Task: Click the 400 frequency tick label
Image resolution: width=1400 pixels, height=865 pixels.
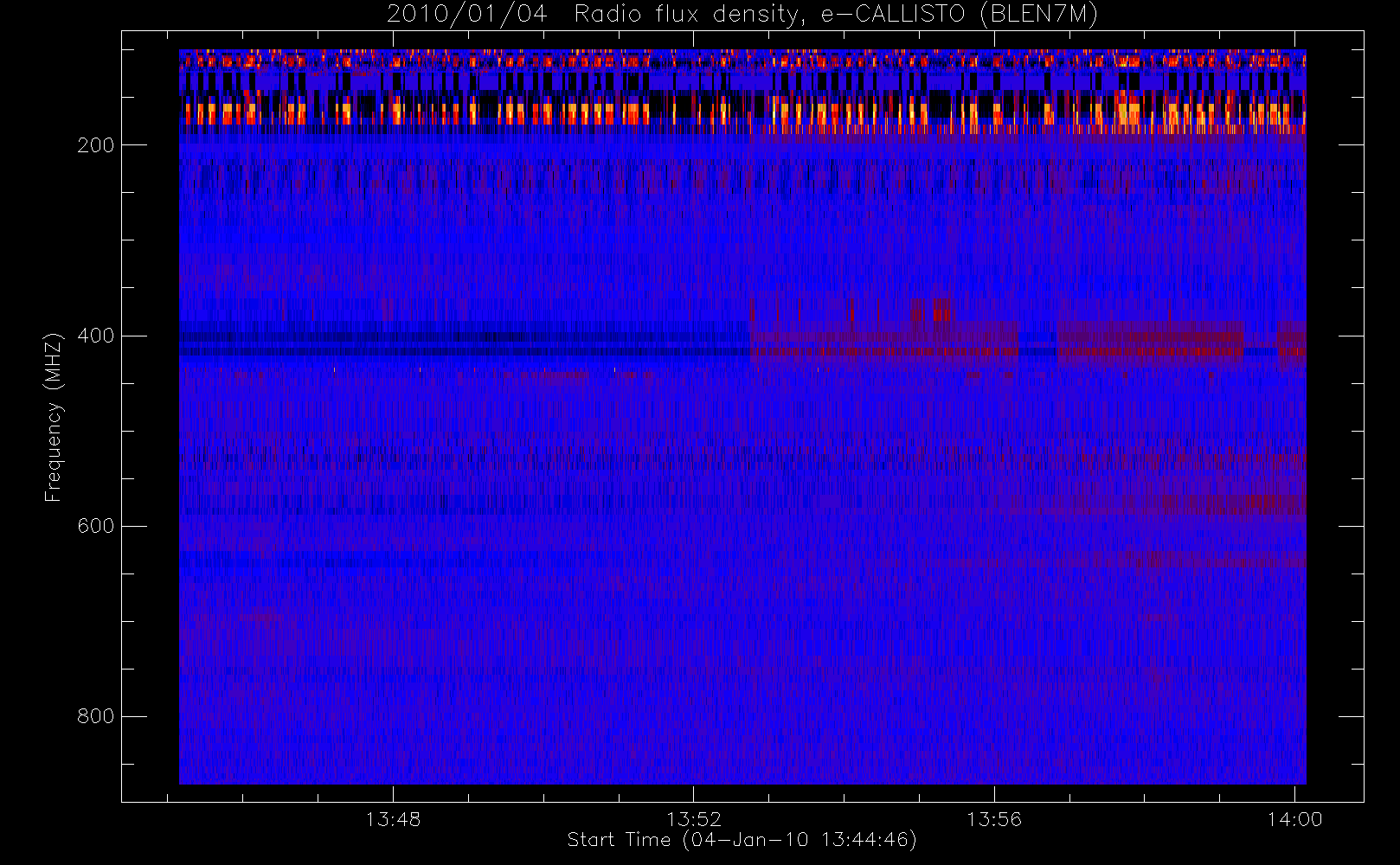Action: click(x=95, y=336)
